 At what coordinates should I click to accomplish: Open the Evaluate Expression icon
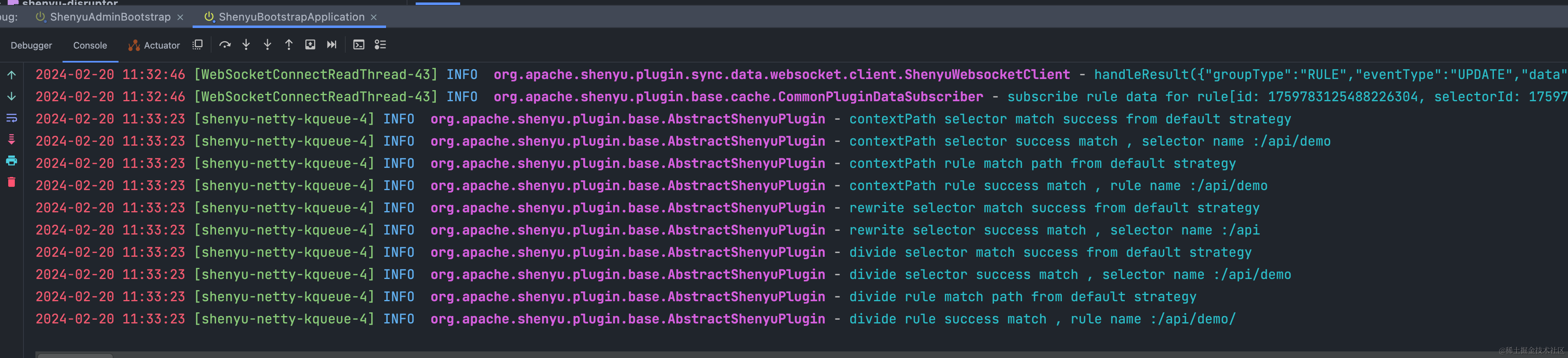click(358, 44)
